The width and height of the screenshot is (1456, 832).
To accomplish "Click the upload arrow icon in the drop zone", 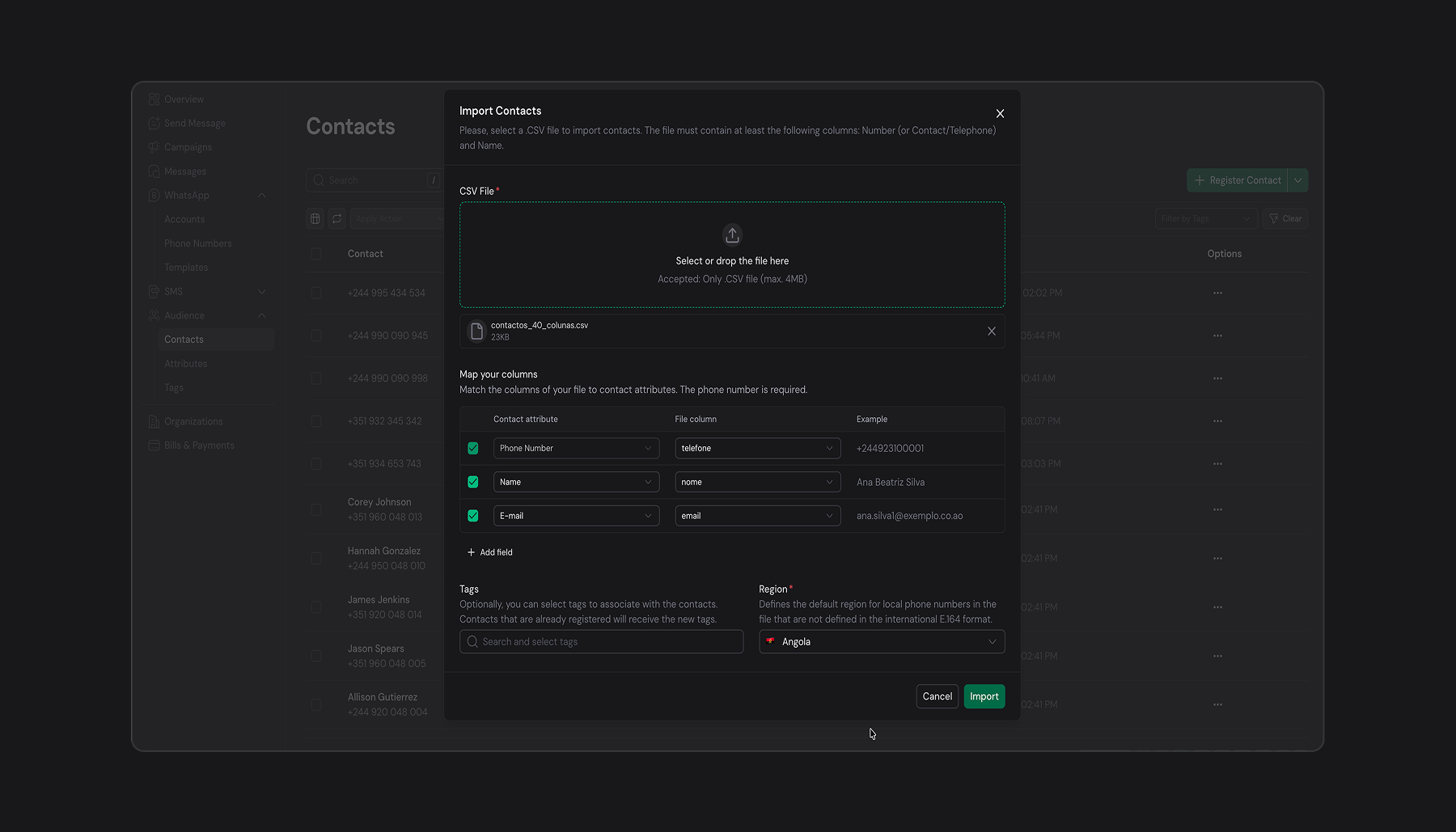I will (x=732, y=234).
